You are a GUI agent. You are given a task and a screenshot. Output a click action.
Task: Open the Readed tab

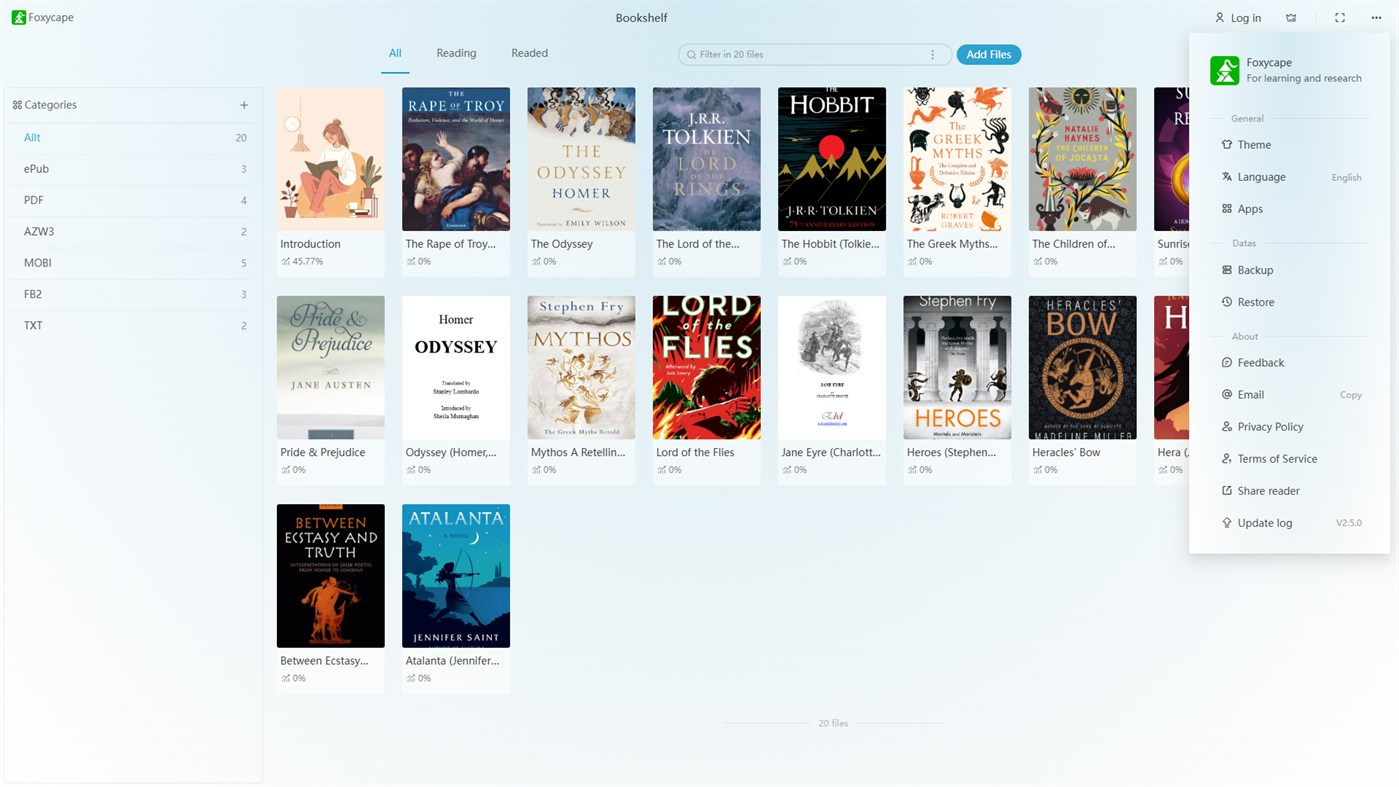[x=529, y=52]
